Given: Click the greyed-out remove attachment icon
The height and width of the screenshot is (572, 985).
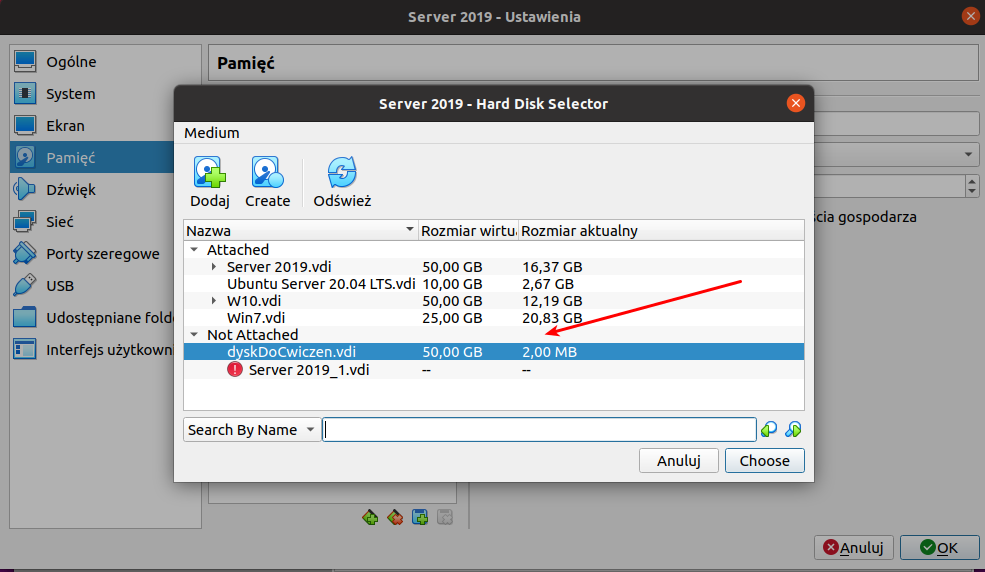Looking at the screenshot, I should [445, 517].
